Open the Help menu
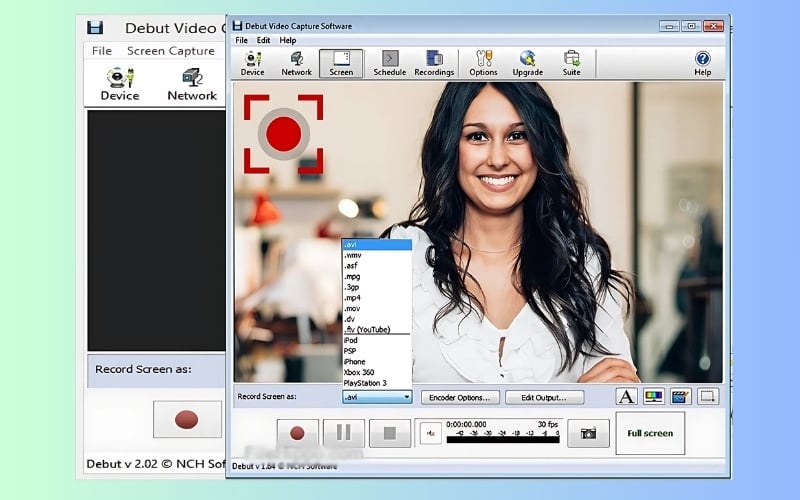 click(288, 40)
